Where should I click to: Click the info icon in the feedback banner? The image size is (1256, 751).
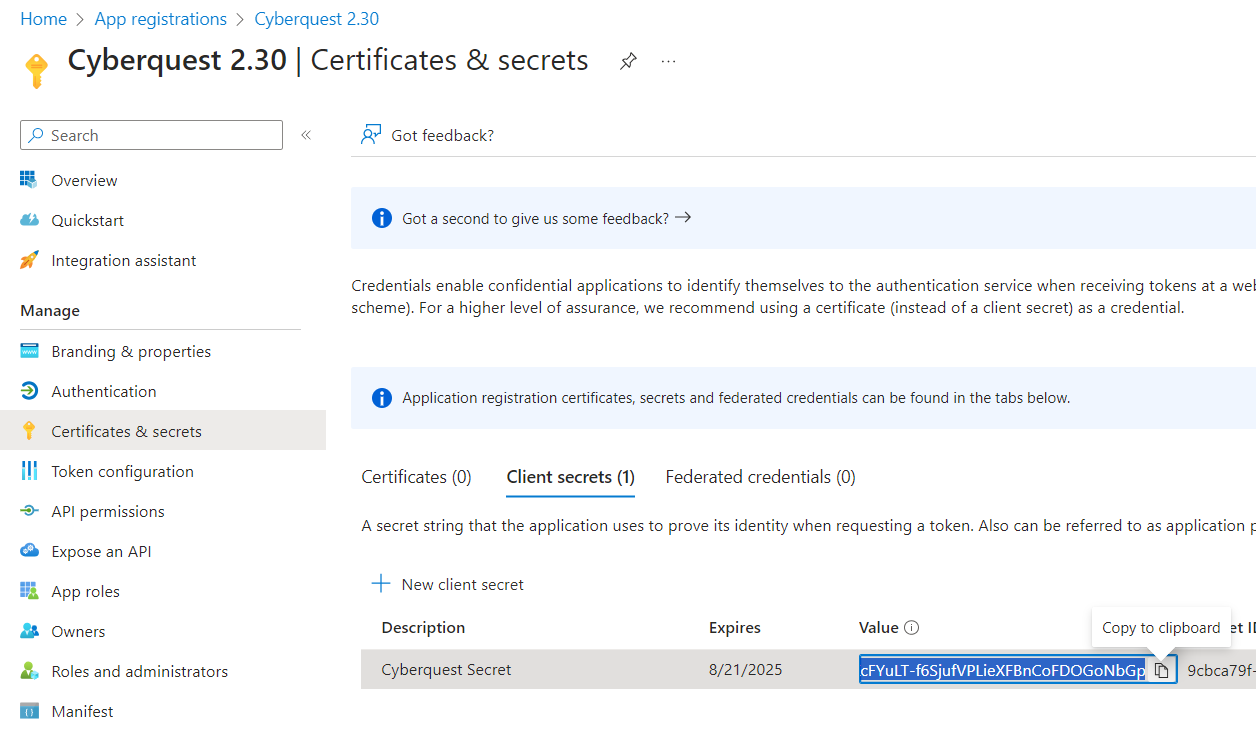coord(381,218)
